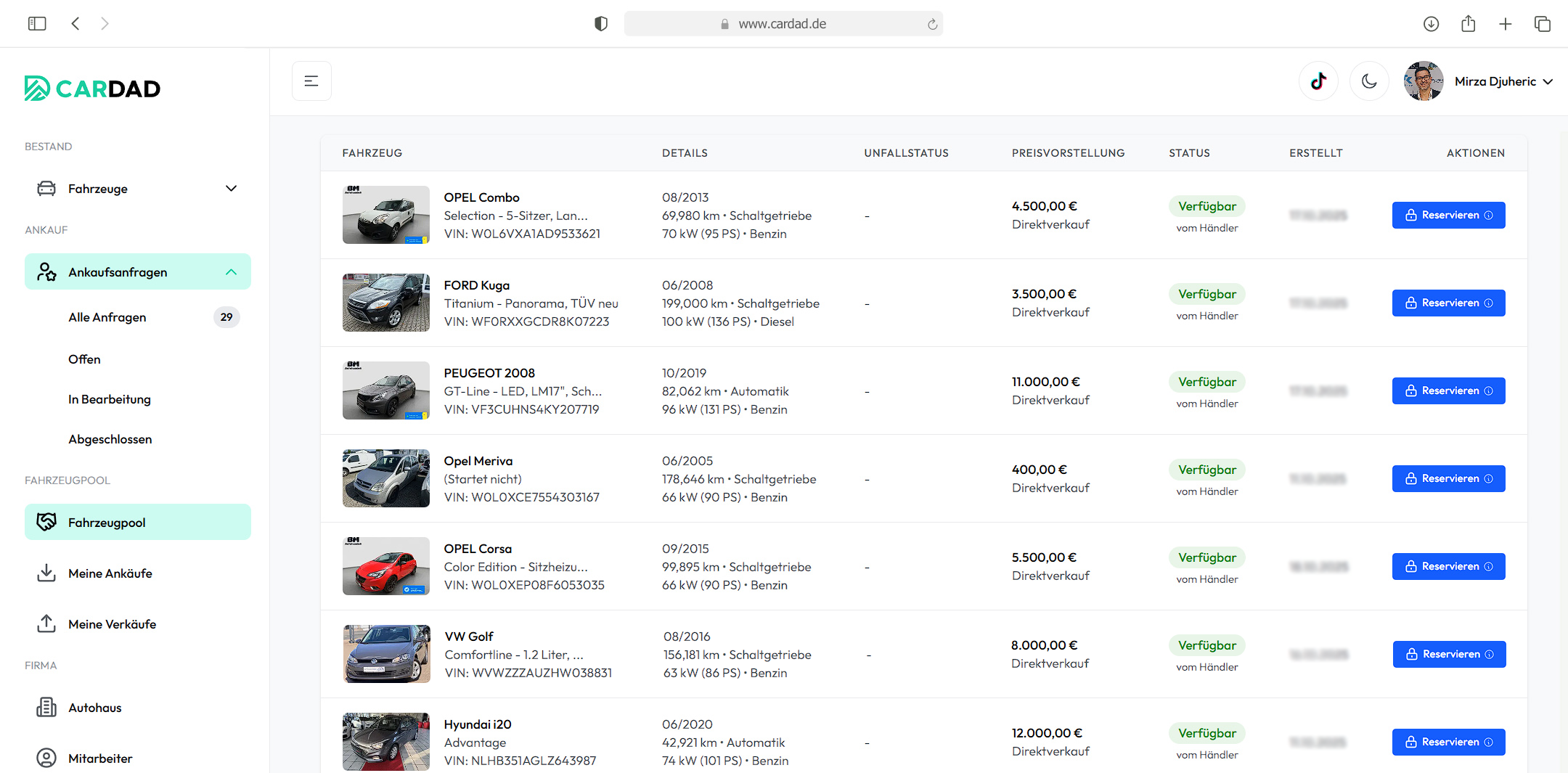Click the CARDAD logo
This screenshot has width=1568, height=773.
93,89
